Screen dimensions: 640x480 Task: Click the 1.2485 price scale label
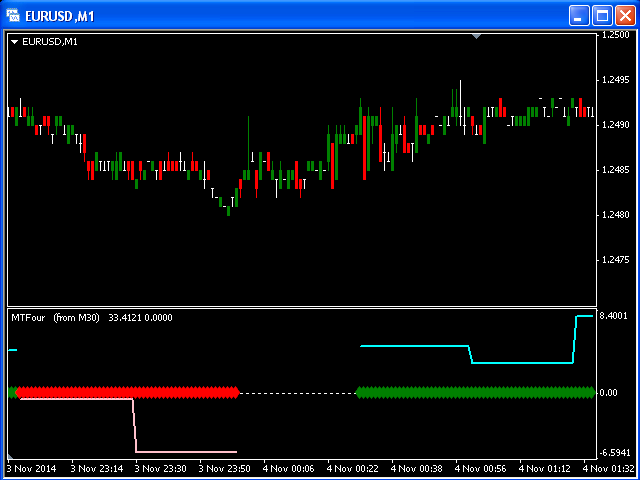(x=616, y=170)
